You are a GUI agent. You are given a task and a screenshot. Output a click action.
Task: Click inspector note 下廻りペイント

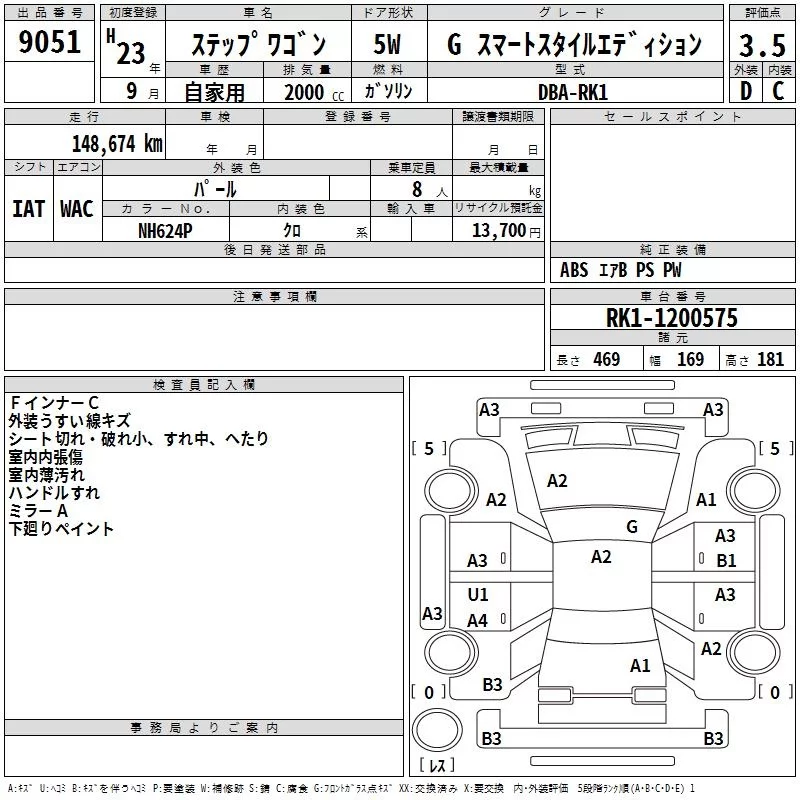[61, 529]
